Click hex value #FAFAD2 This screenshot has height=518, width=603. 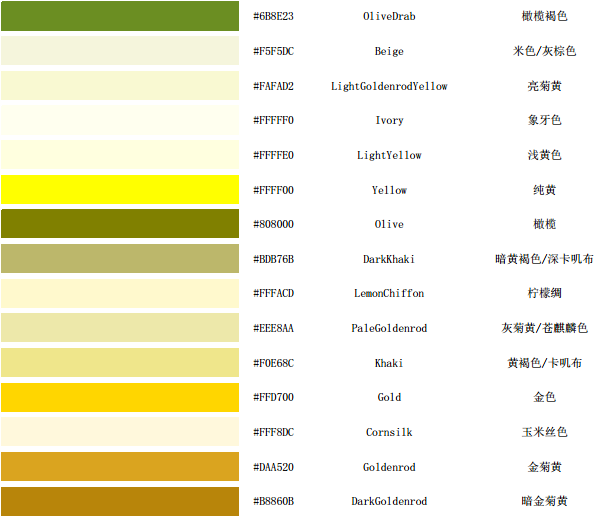(273, 86)
